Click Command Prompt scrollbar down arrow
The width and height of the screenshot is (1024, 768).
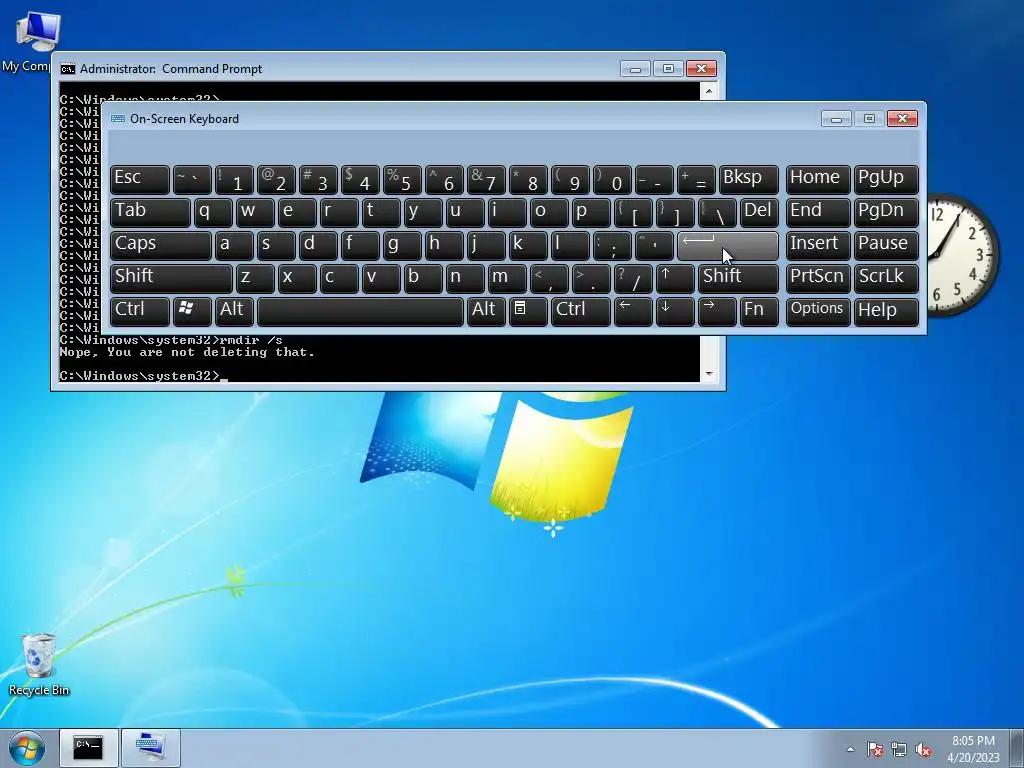point(709,374)
